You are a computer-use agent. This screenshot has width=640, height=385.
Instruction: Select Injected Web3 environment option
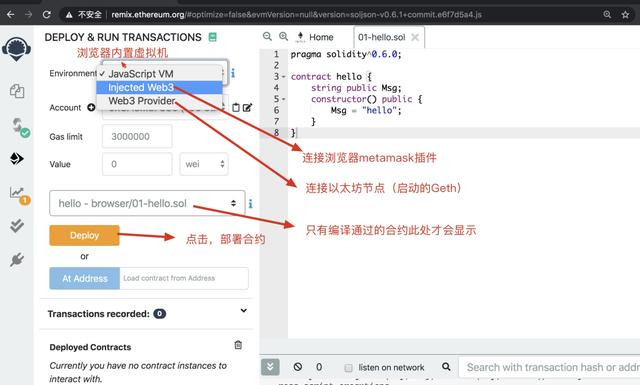point(160,87)
